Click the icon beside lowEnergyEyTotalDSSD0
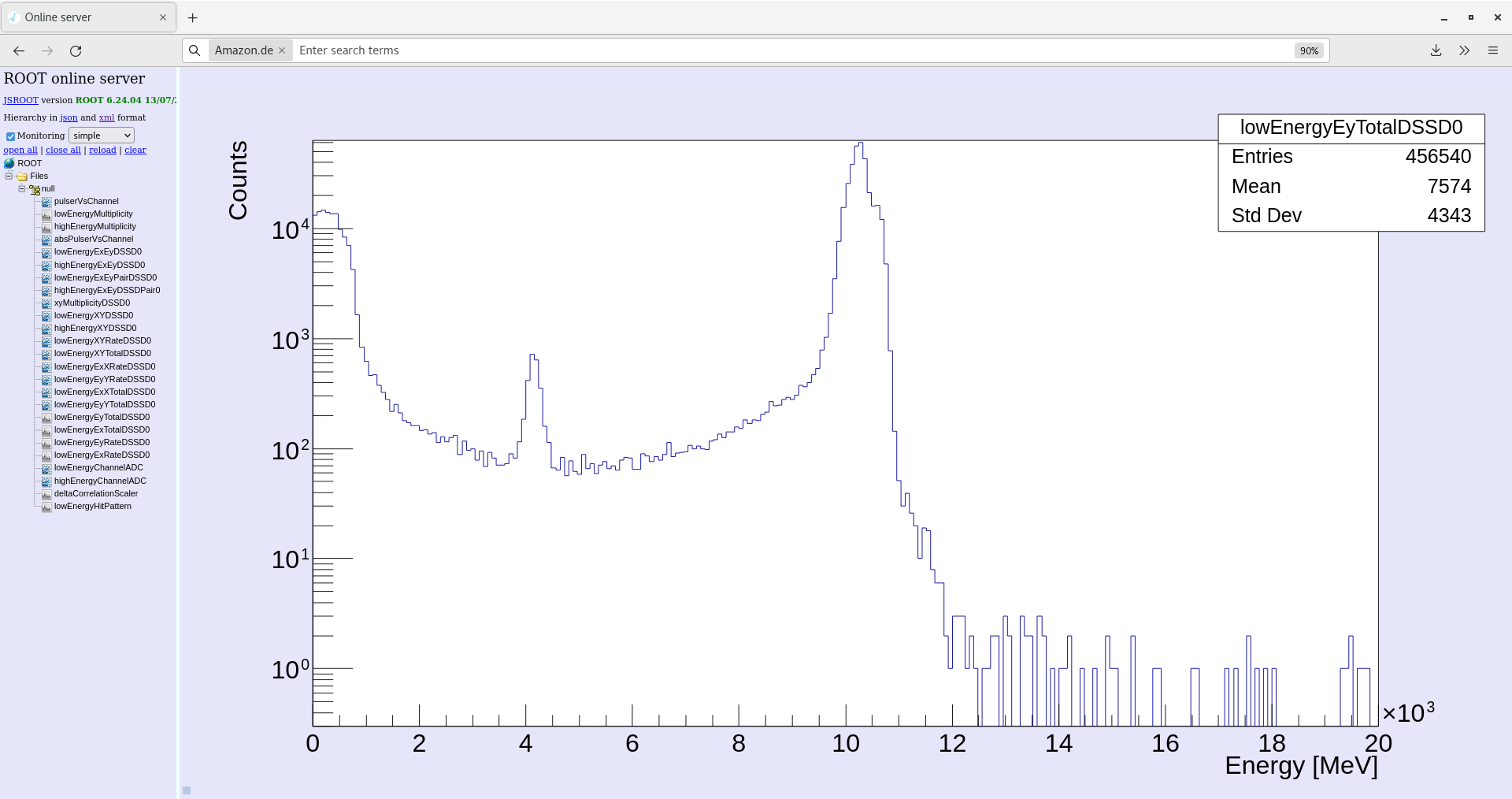 [46, 418]
